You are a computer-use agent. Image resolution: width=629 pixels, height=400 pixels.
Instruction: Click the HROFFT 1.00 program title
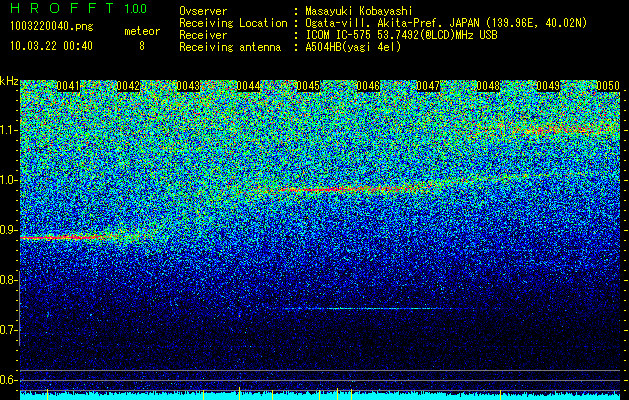pos(79,8)
